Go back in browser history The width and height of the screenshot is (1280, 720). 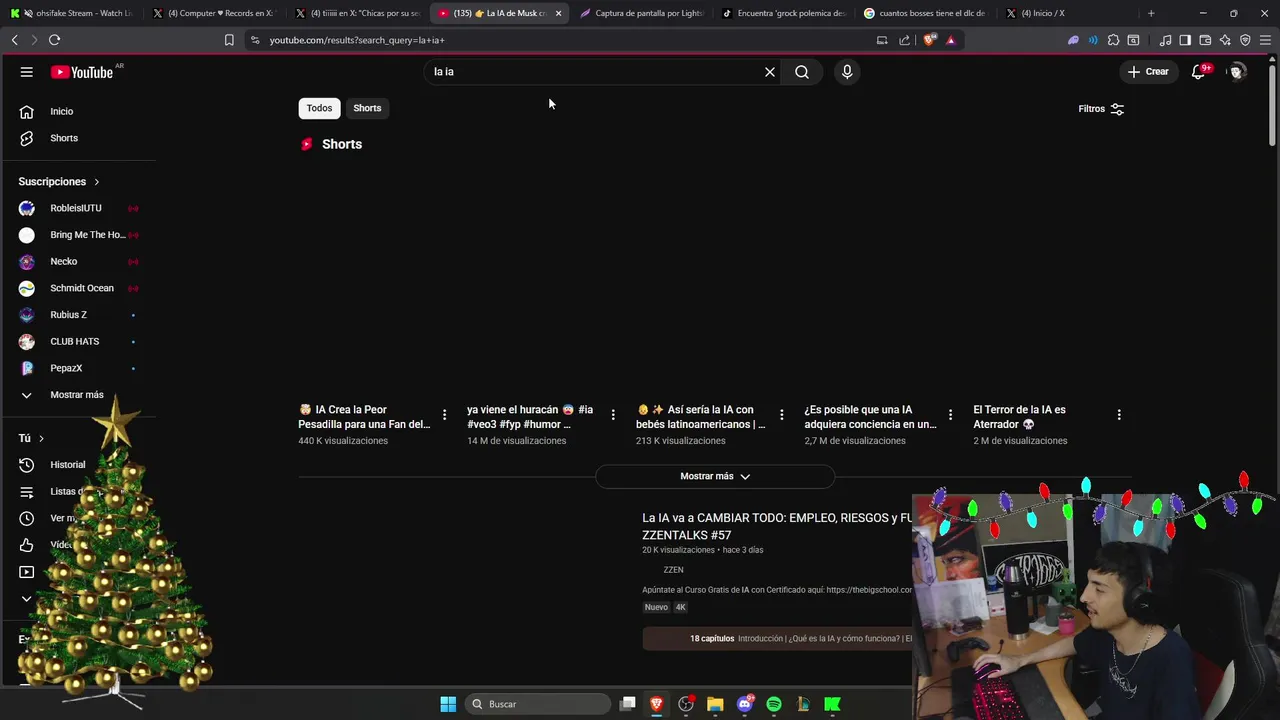coord(14,40)
